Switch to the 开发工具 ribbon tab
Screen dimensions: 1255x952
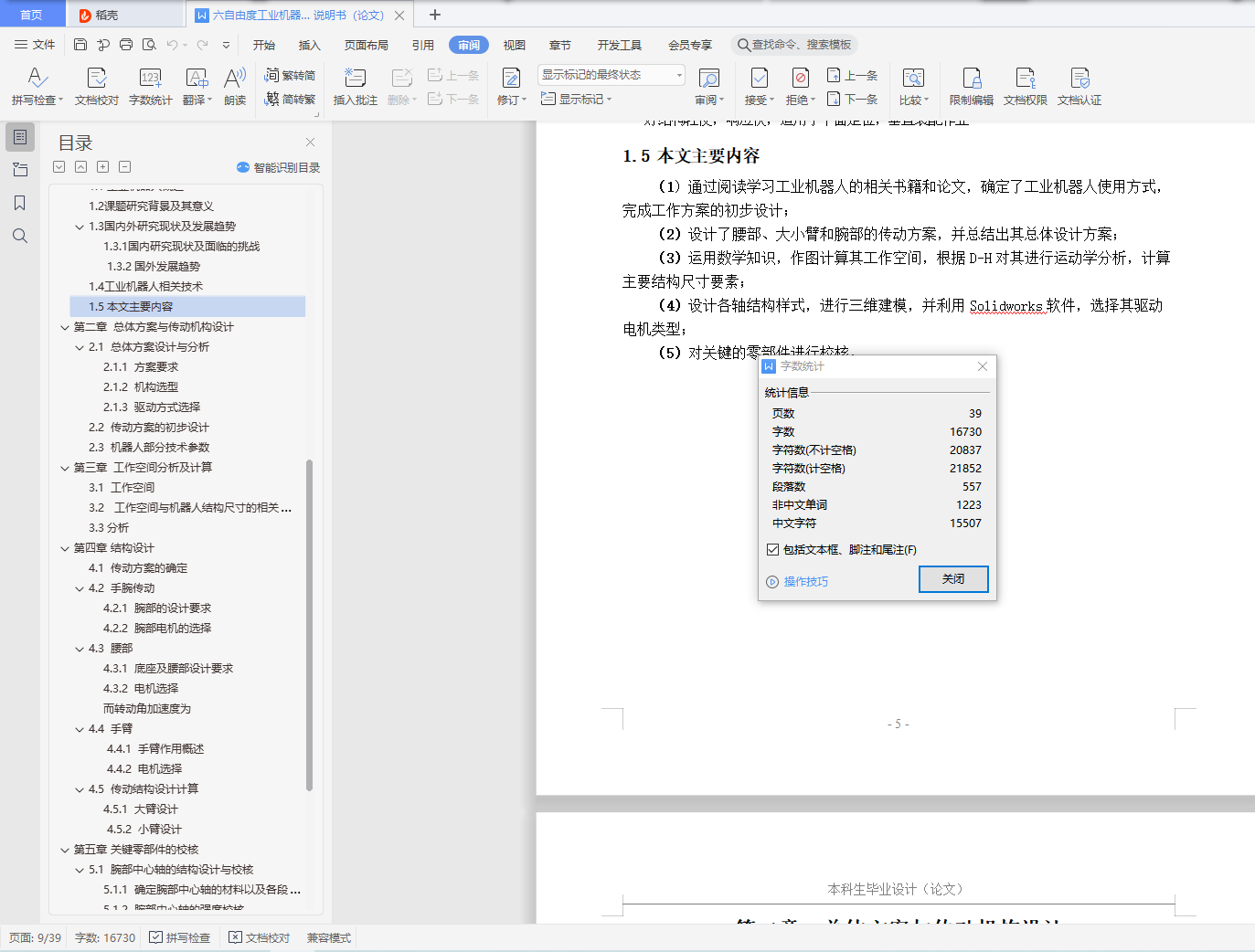point(620,45)
